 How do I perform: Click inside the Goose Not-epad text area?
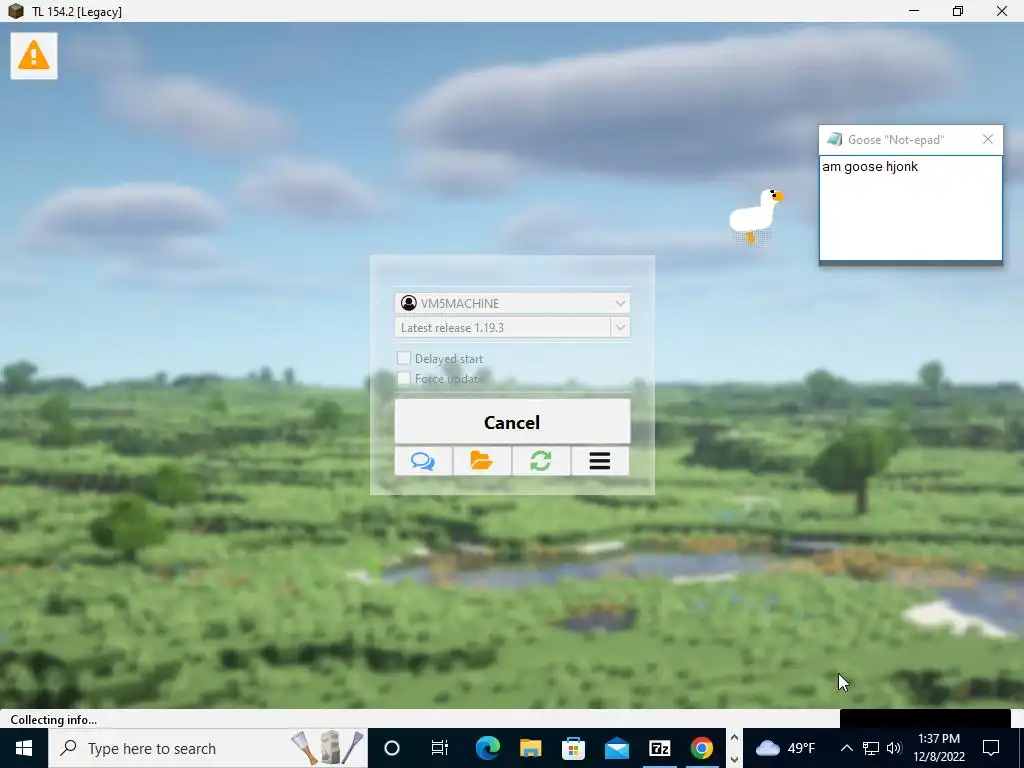click(910, 208)
